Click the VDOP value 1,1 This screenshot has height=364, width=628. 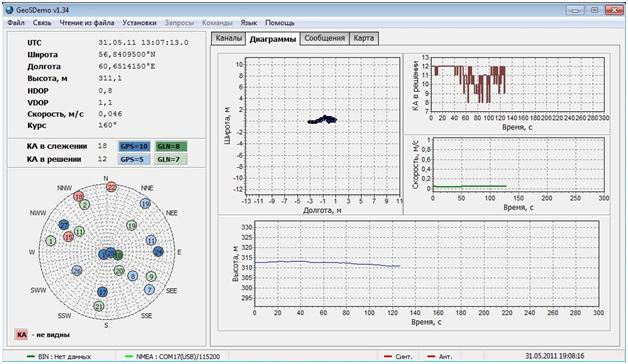[x=105, y=103]
